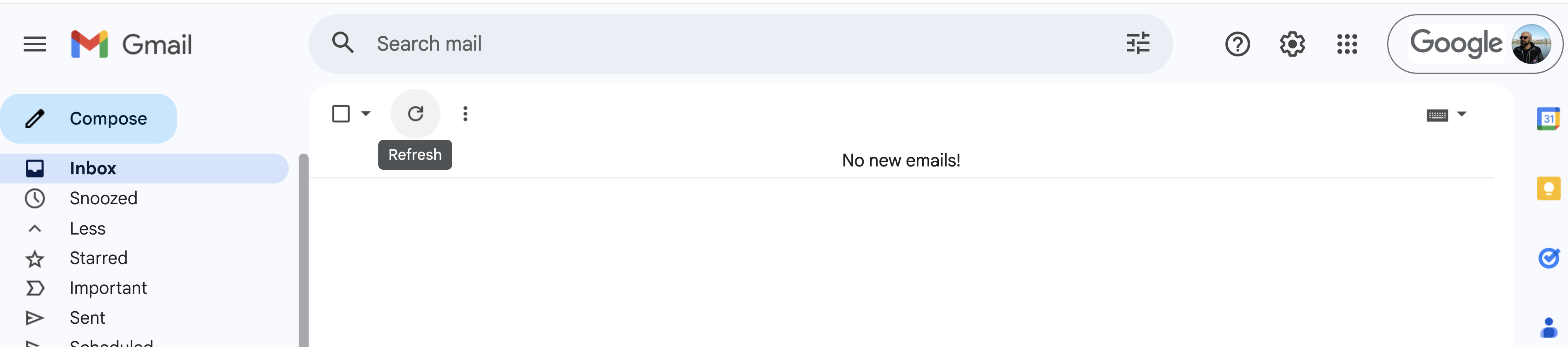Viewport: 1568px width, 347px height.
Task: Collapse labels with Less
Action: coord(87,228)
